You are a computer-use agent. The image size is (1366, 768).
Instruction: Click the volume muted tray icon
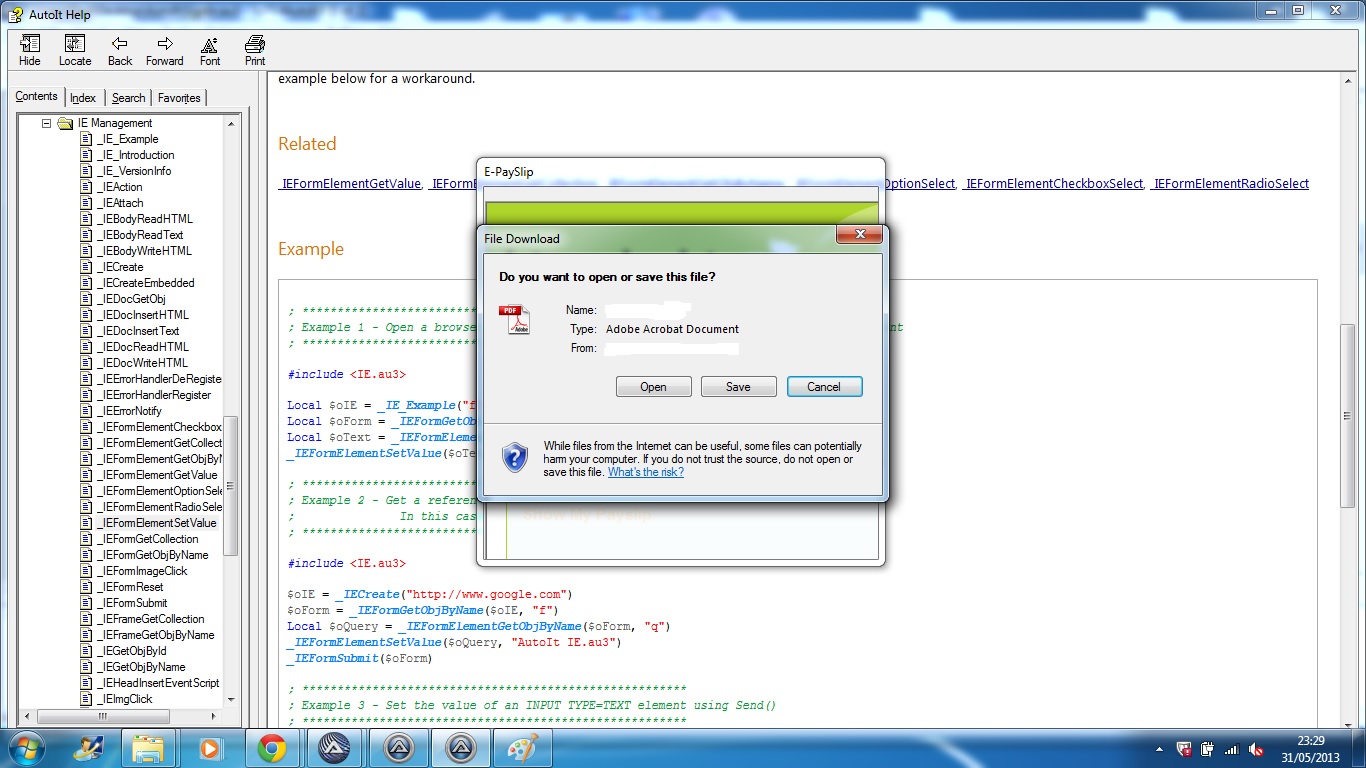pos(1257,749)
